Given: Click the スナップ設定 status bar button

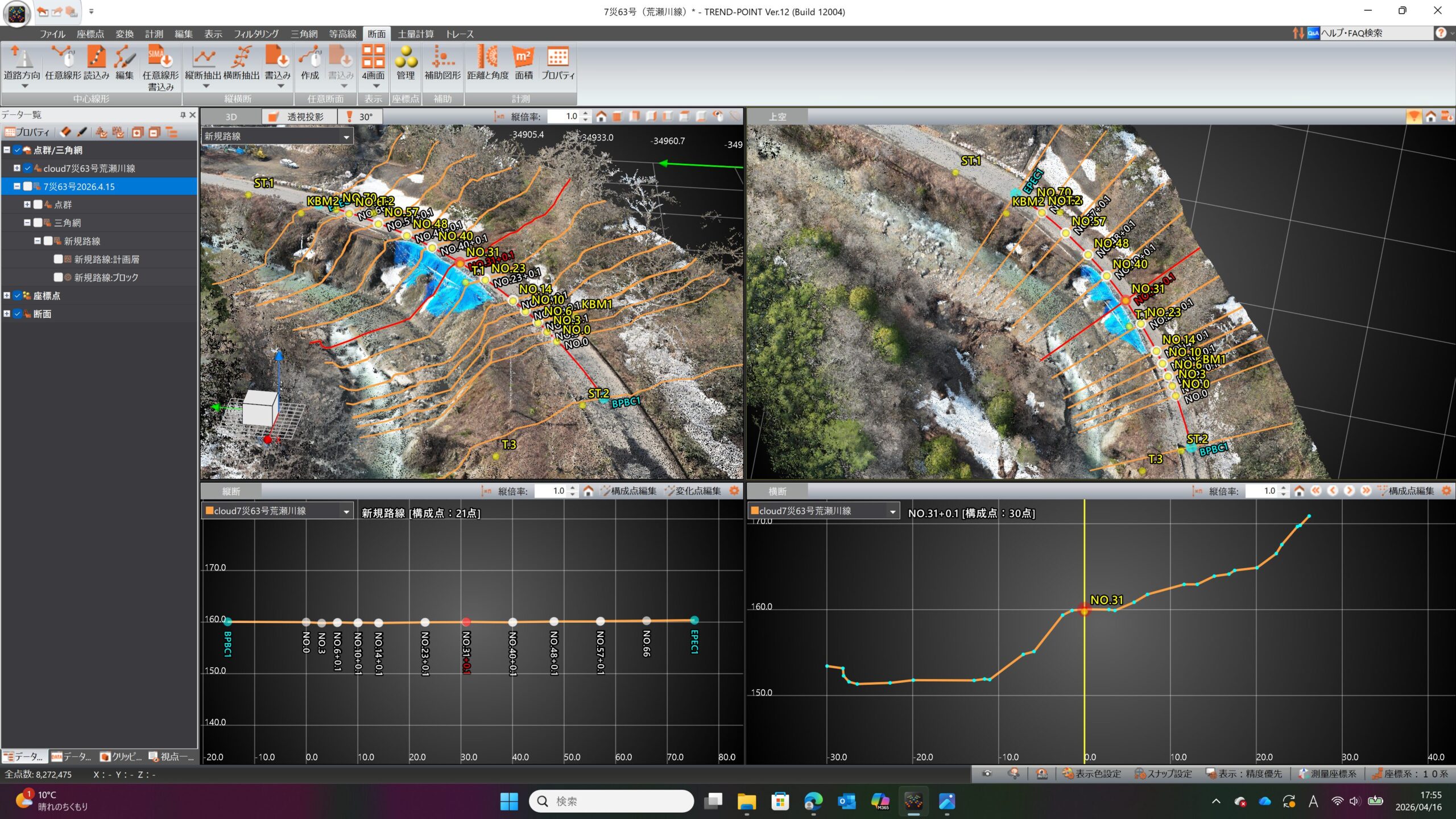Looking at the screenshot, I should pyautogui.click(x=1163, y=773).
